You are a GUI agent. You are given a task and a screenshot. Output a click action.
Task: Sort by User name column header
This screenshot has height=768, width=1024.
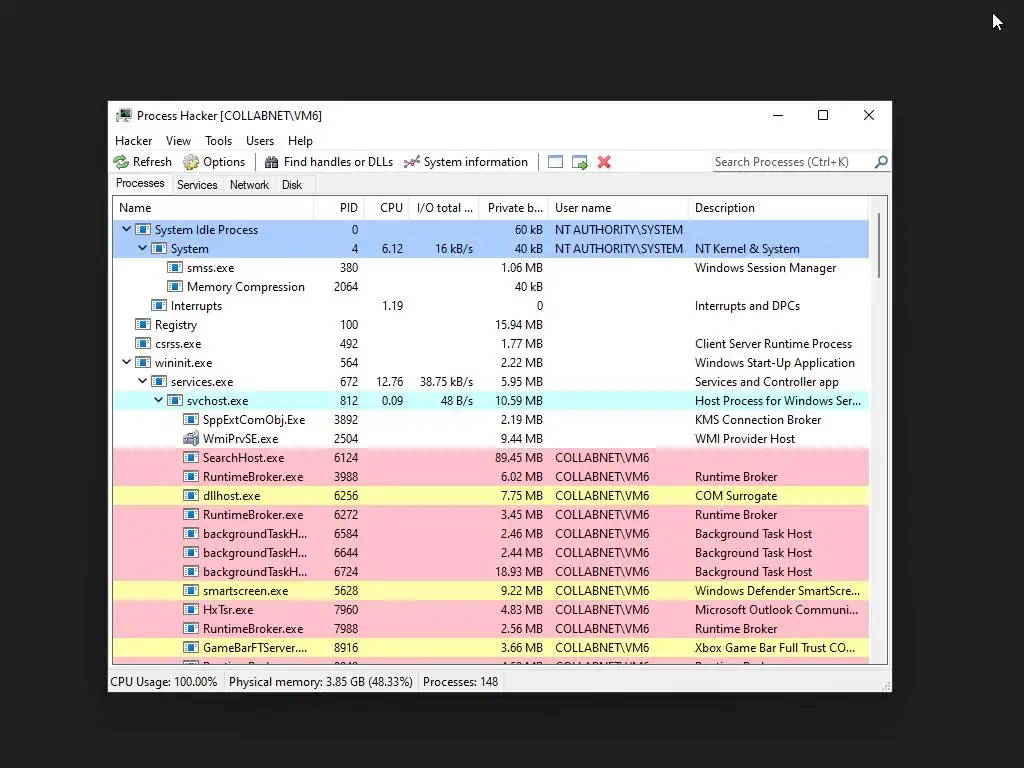618,208
